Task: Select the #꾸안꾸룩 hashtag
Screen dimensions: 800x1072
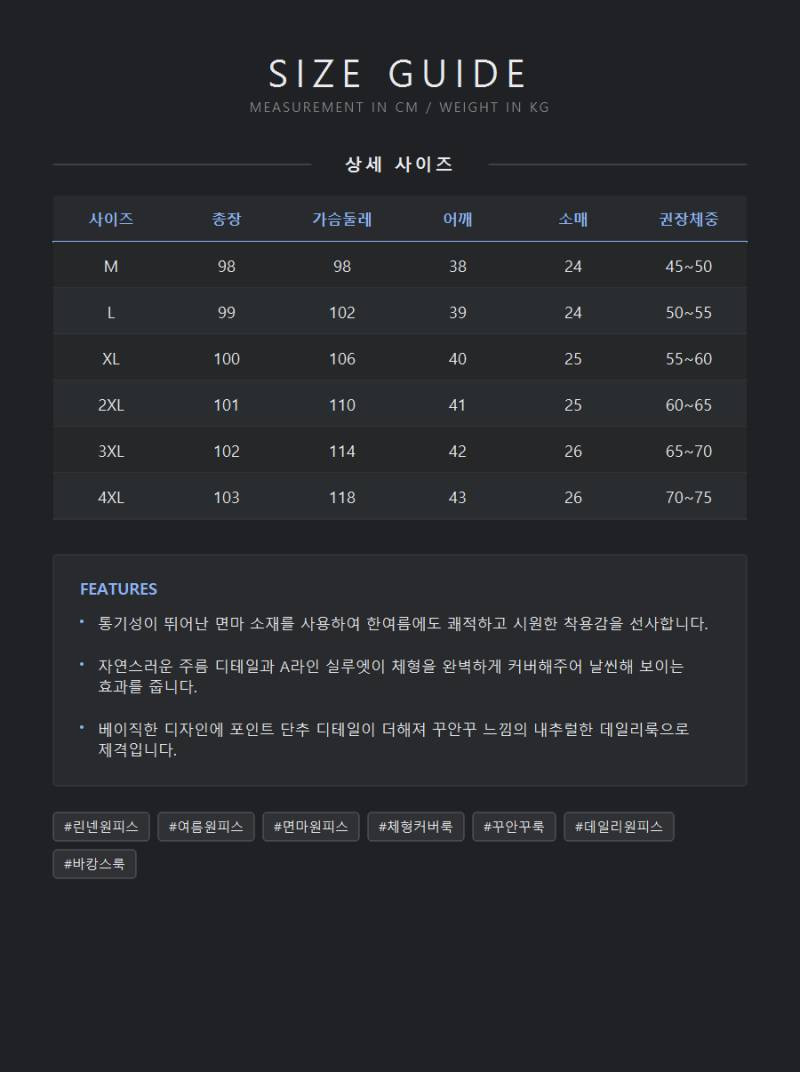Action: click(x=514, y=827)
